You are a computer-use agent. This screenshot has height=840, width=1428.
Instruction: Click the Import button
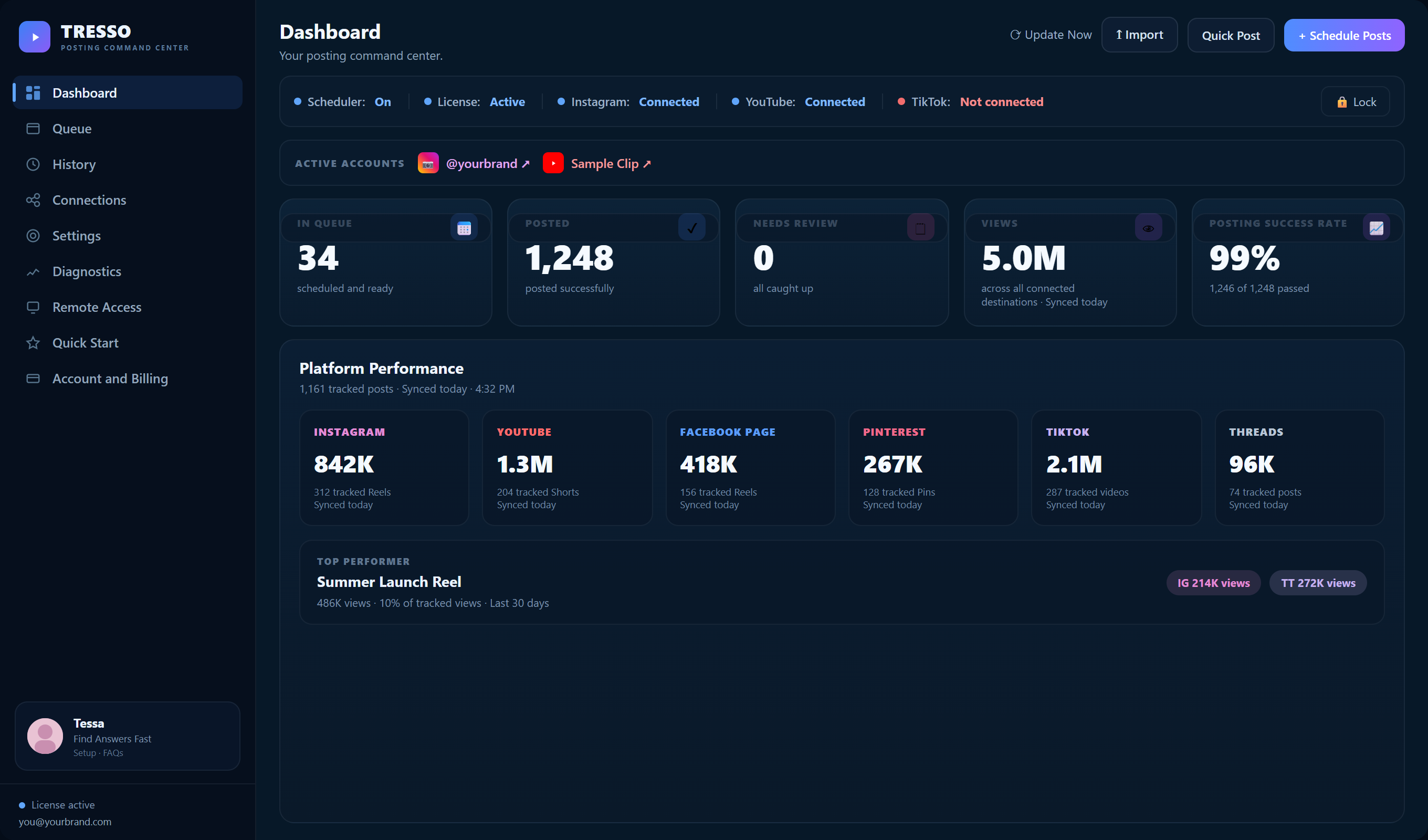[1139, 35]
